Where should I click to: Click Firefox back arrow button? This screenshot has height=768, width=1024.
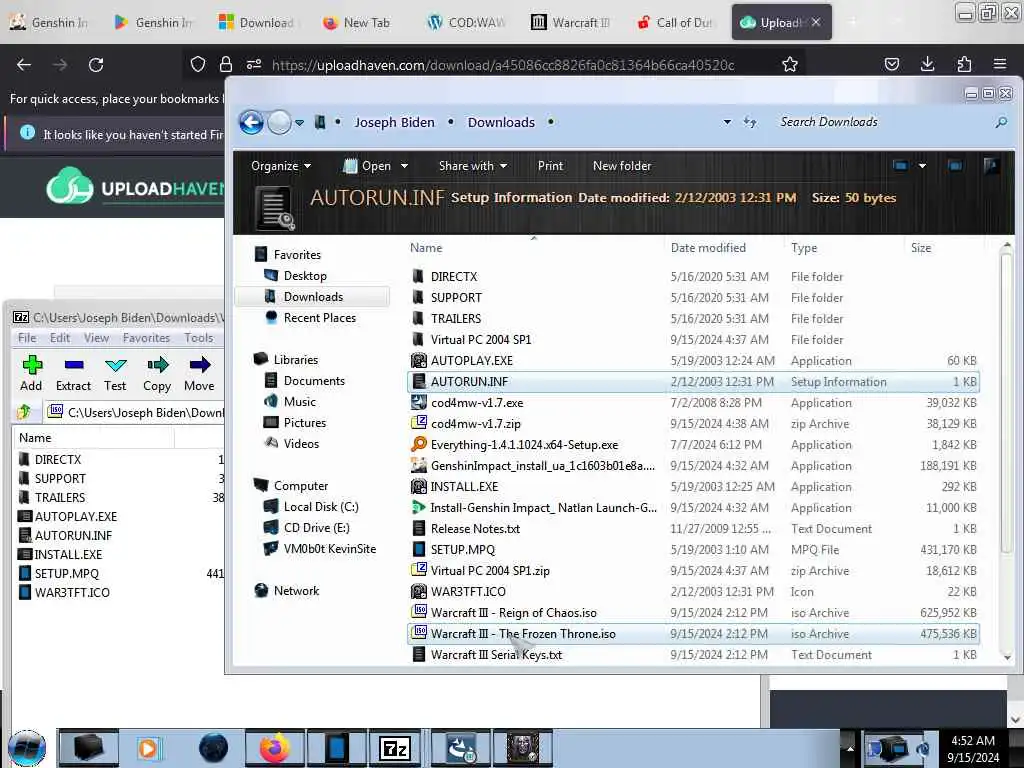coord(24,64)
